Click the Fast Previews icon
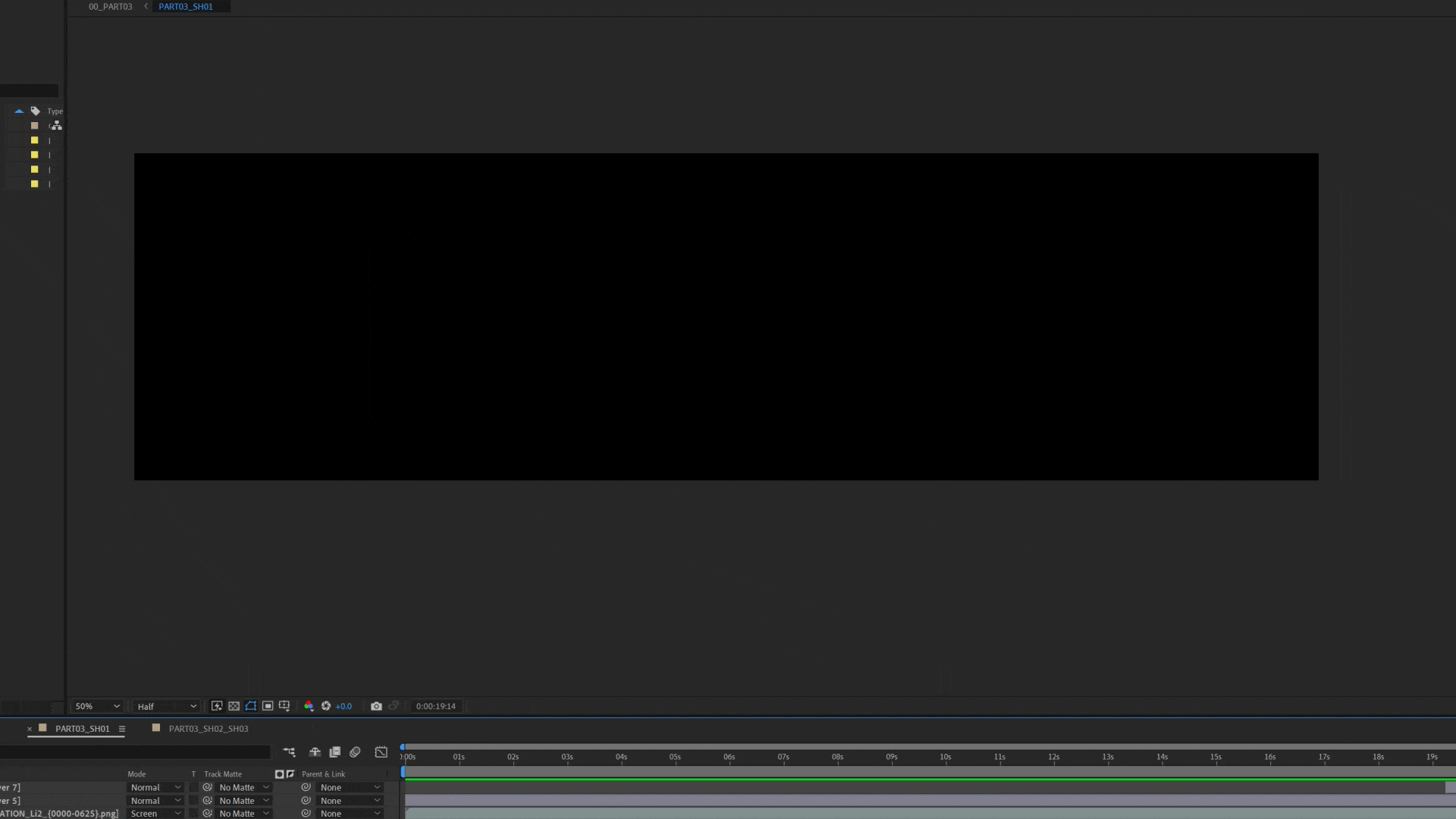This screenshot has height=819, width=1456. tap(217, 706)
